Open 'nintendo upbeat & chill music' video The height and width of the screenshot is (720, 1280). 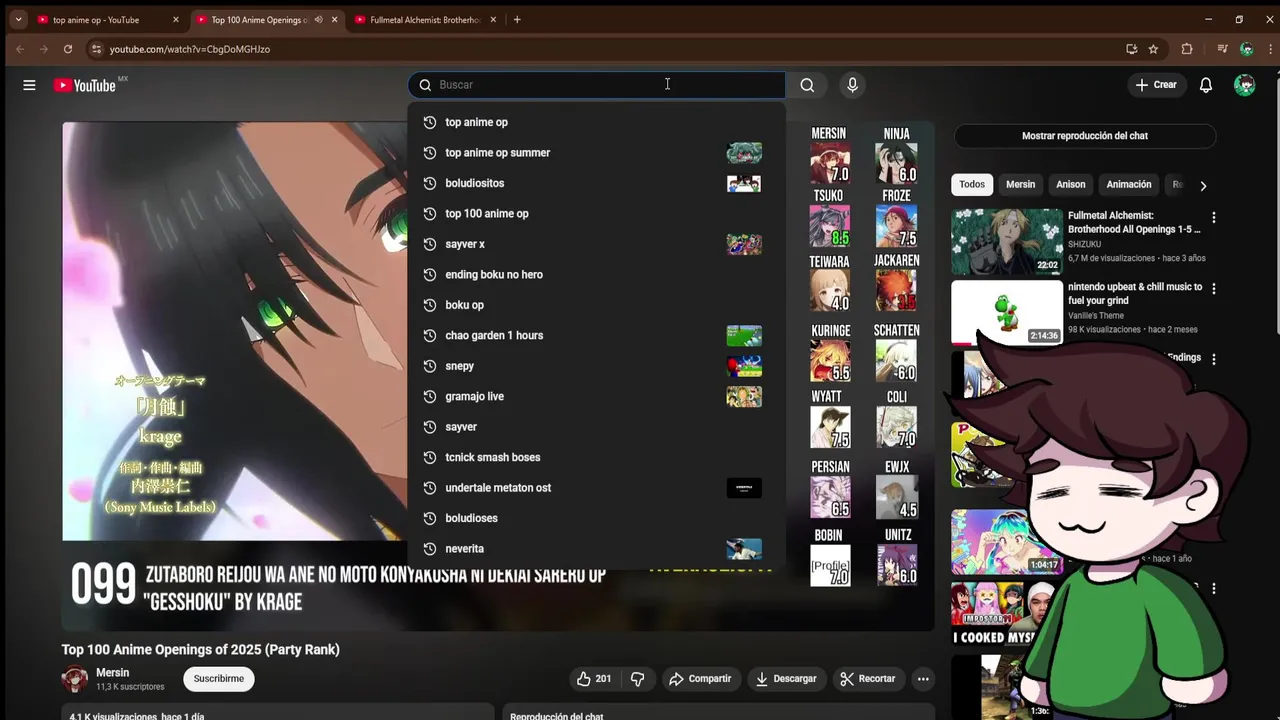point(1135,293)
